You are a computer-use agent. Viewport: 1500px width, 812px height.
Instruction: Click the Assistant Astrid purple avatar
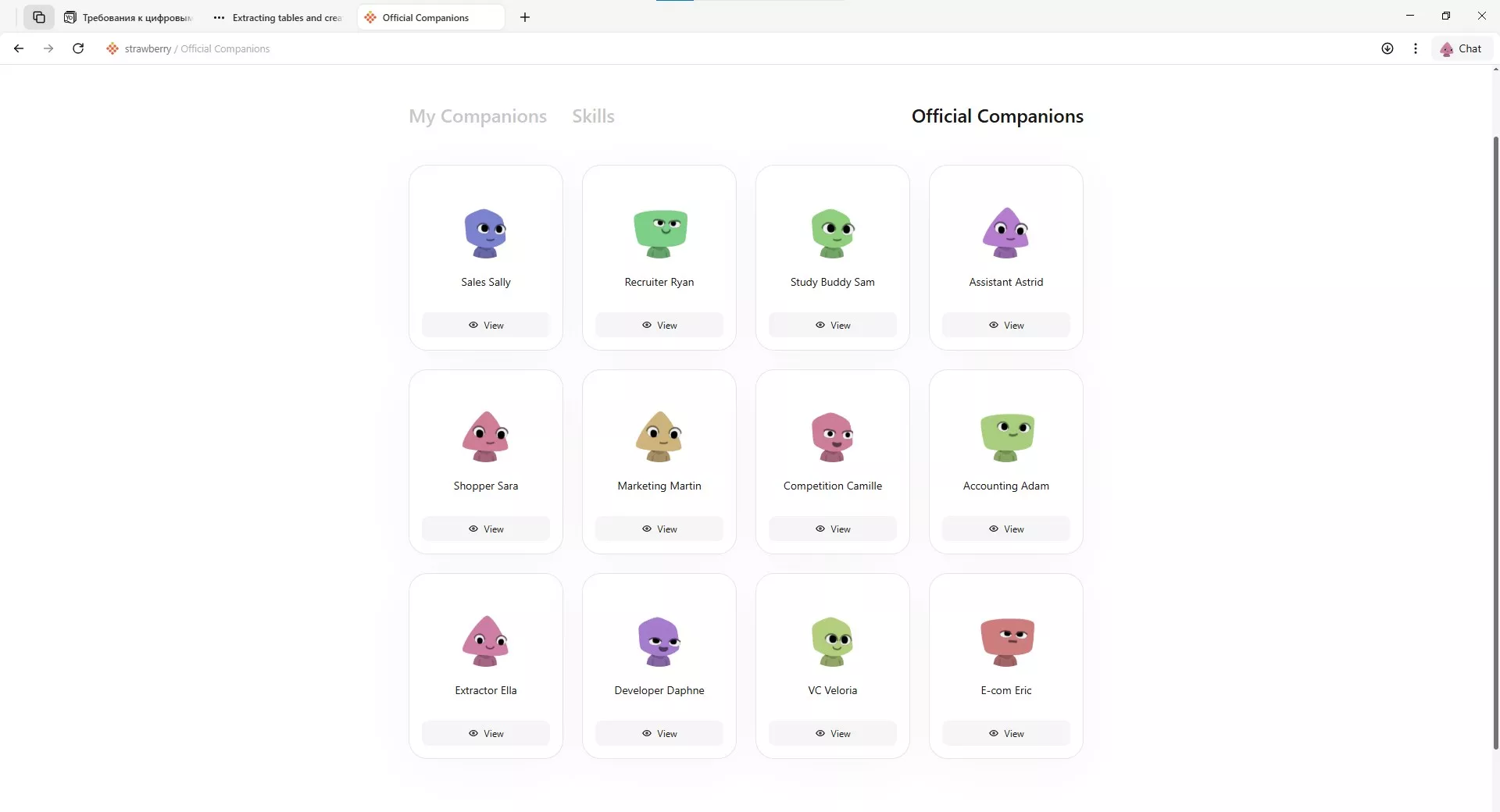click(1006, 233)
